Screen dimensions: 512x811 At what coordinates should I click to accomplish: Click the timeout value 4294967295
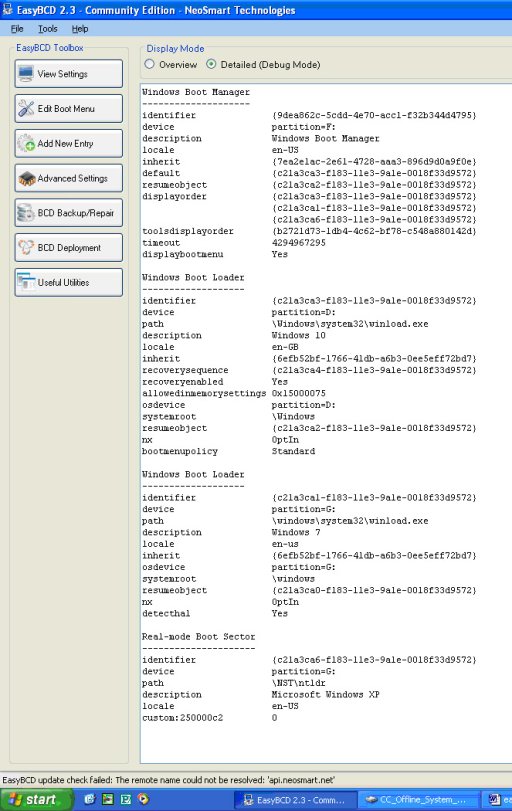coord(298,243)
